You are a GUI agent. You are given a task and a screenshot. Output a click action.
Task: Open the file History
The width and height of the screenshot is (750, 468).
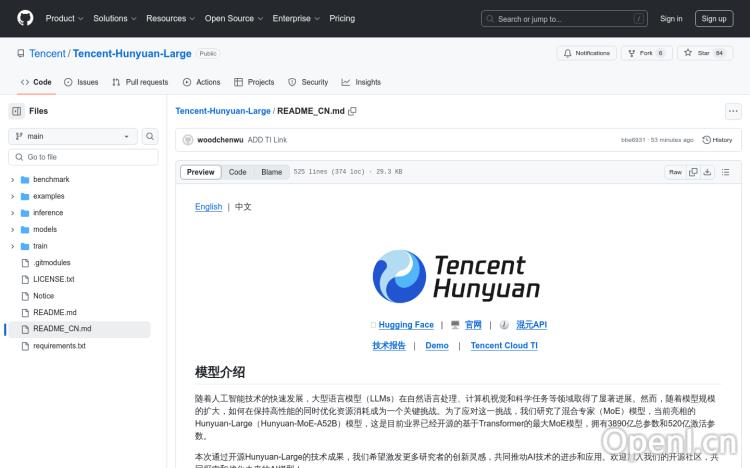[717, 140]
